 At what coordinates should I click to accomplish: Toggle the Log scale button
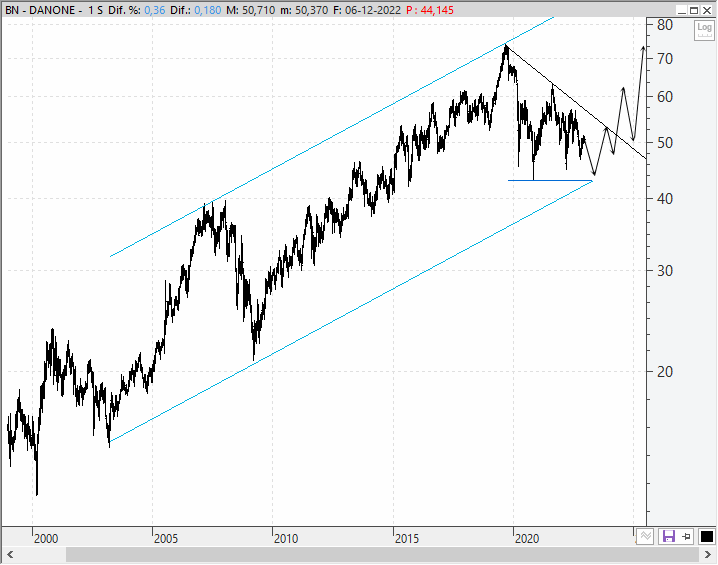[x=704, y=30]
